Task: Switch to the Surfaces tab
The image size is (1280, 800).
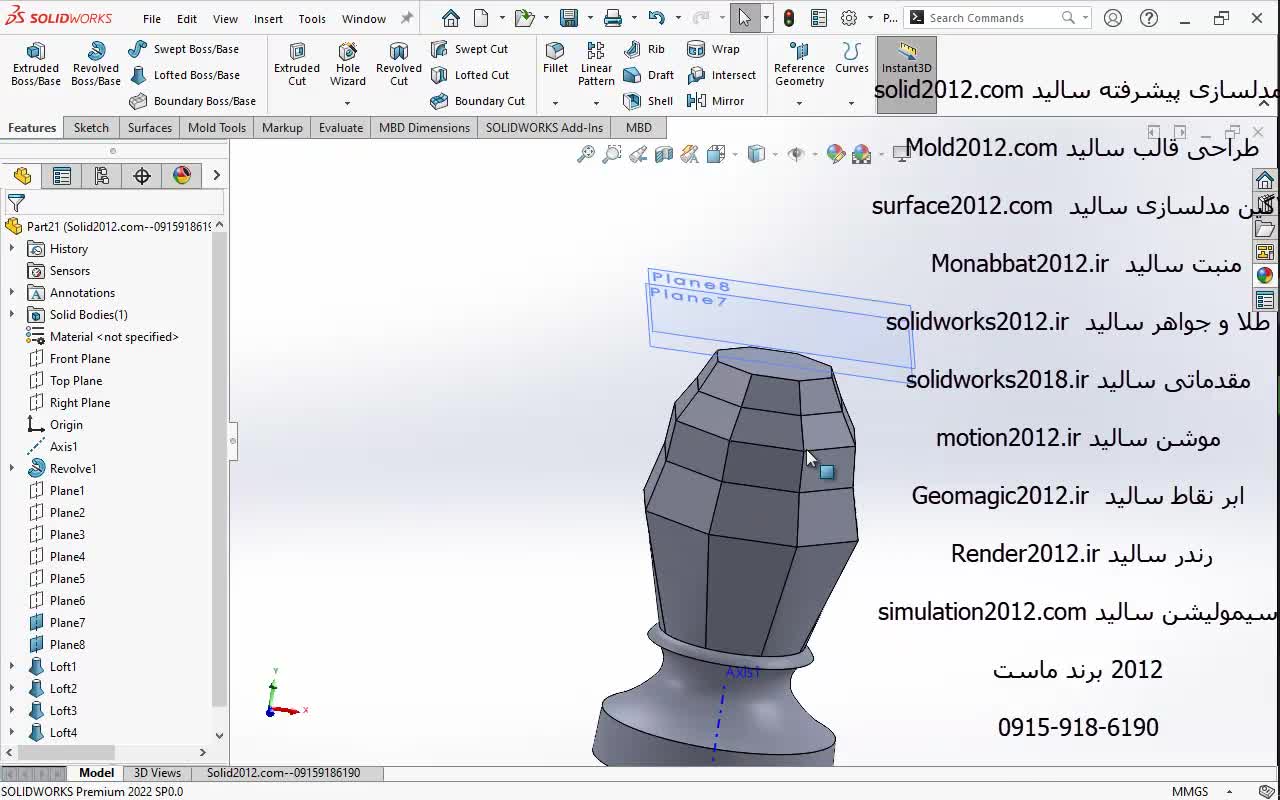Action: click(150, 128)
